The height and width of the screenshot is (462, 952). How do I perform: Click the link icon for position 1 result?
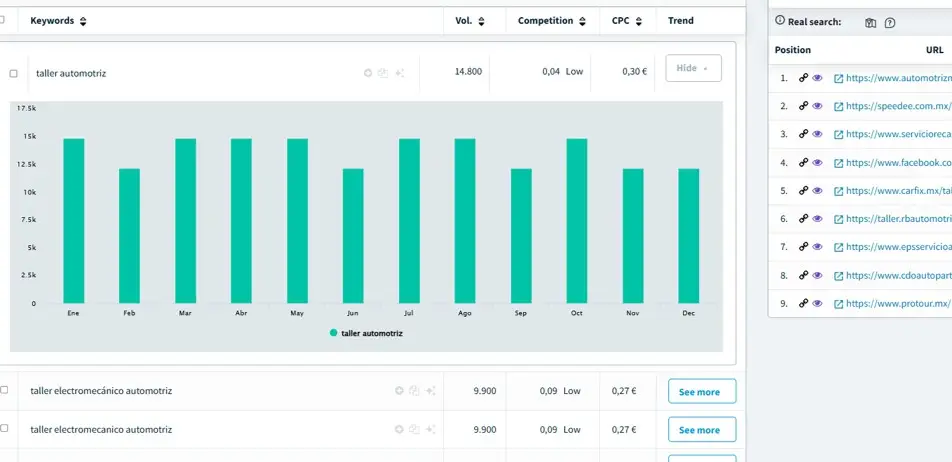pos(803,78)
